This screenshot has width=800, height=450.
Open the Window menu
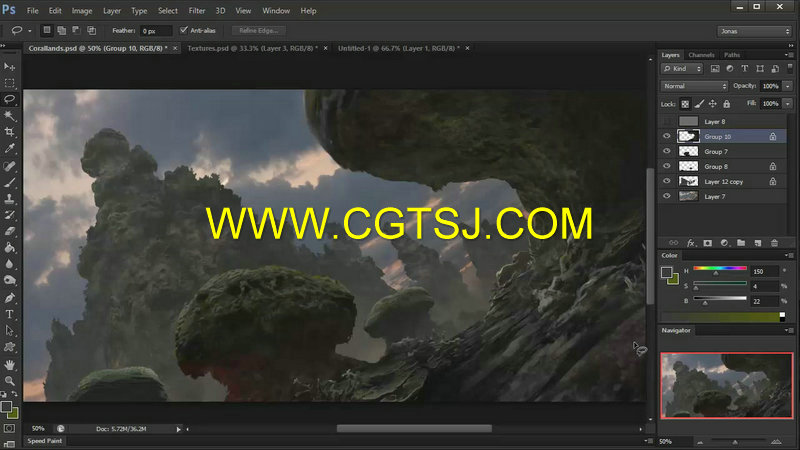pos(276,11)
